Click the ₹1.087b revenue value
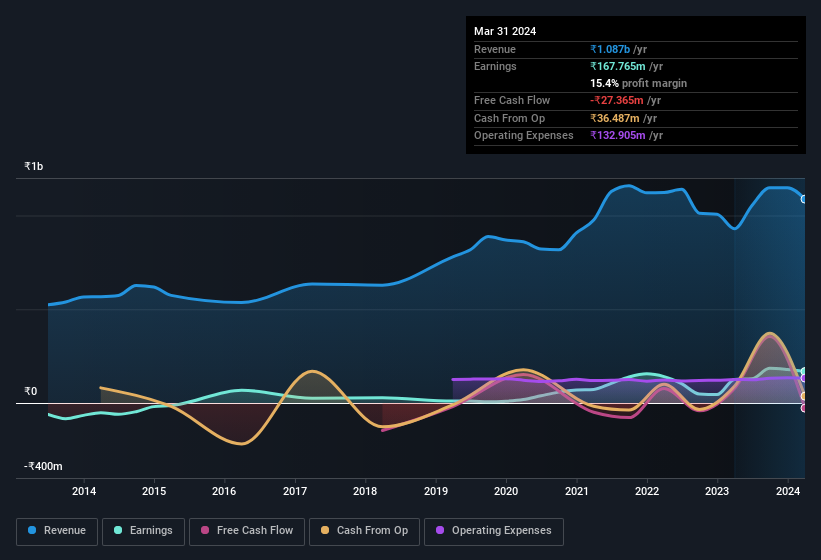821x560 pixels. click(x=610, y=49)
